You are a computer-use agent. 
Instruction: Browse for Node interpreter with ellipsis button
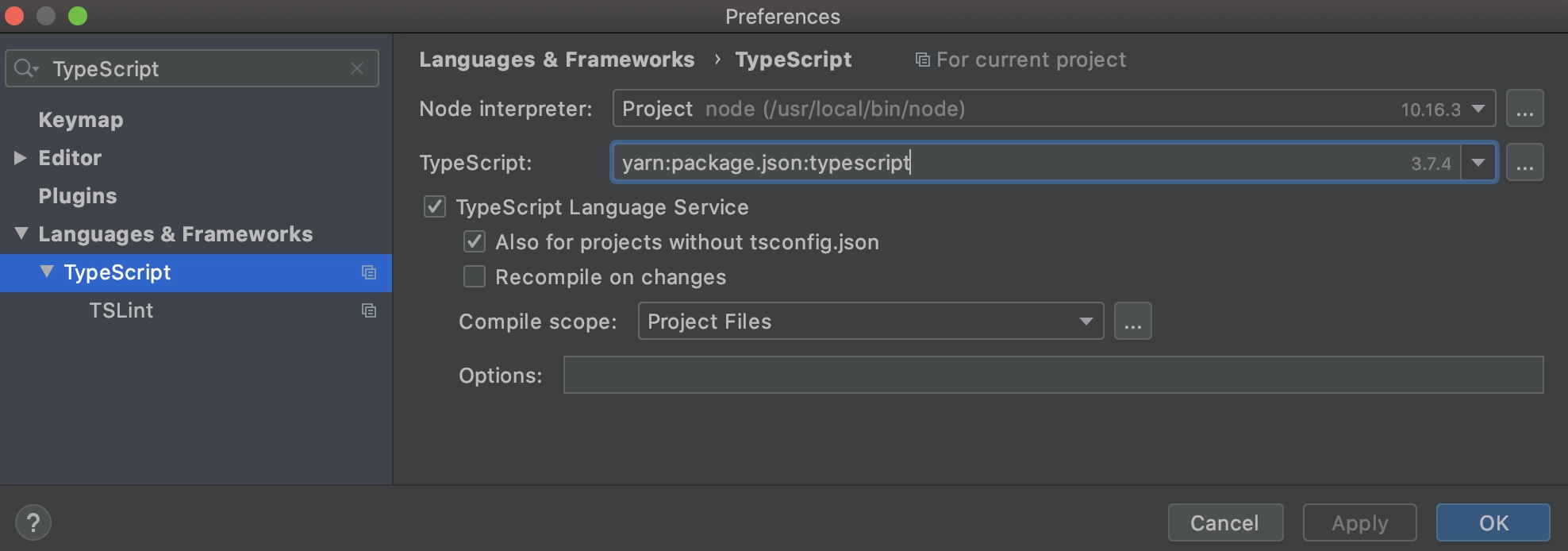click(1524, 109)
